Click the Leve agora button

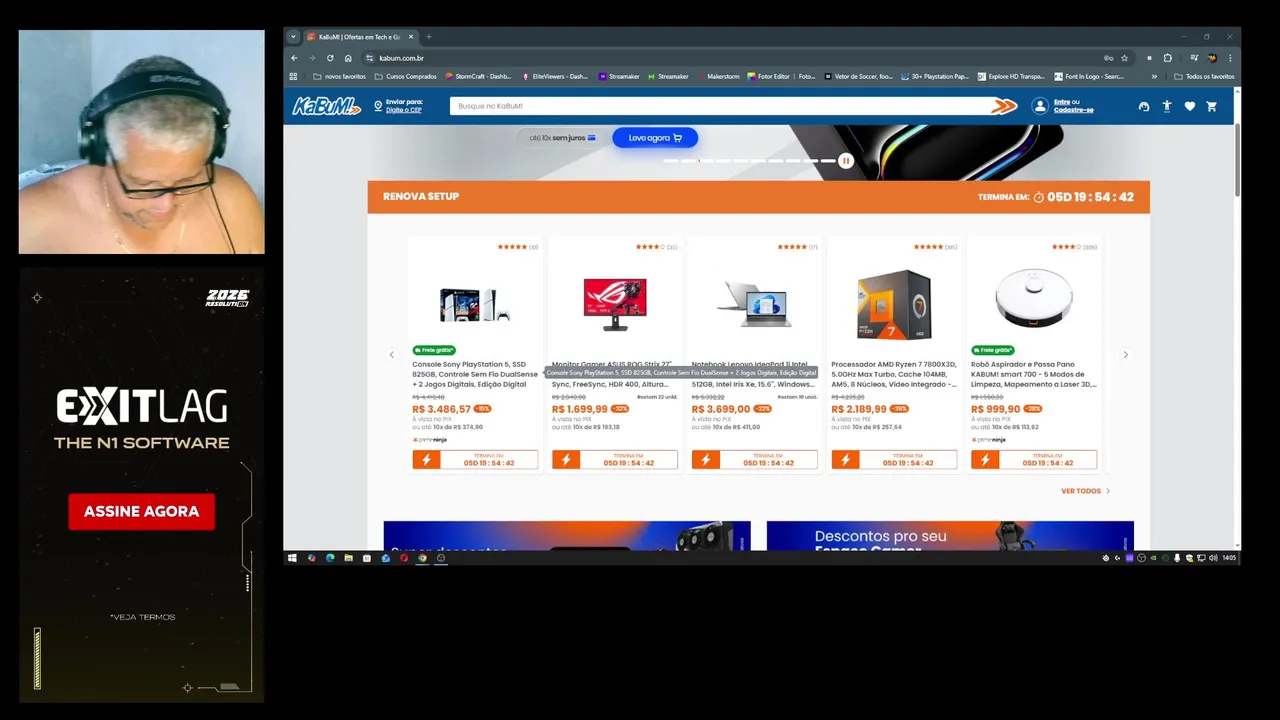pyautogui.click(x=655, y=138)
